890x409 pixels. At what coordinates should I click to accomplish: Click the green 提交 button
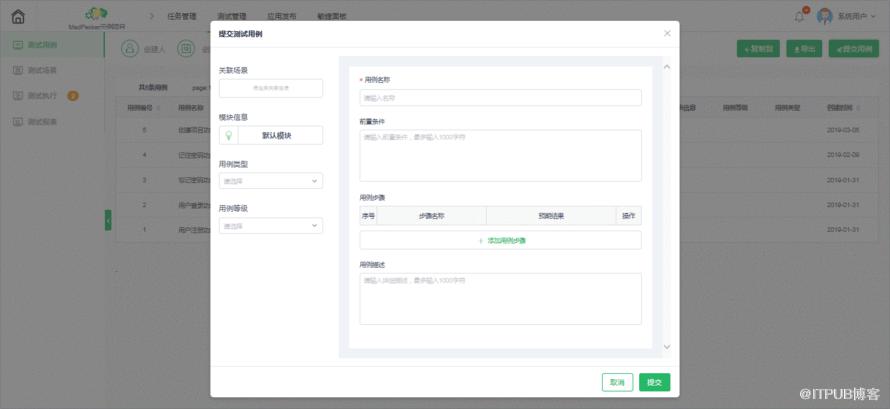[654, 382]
